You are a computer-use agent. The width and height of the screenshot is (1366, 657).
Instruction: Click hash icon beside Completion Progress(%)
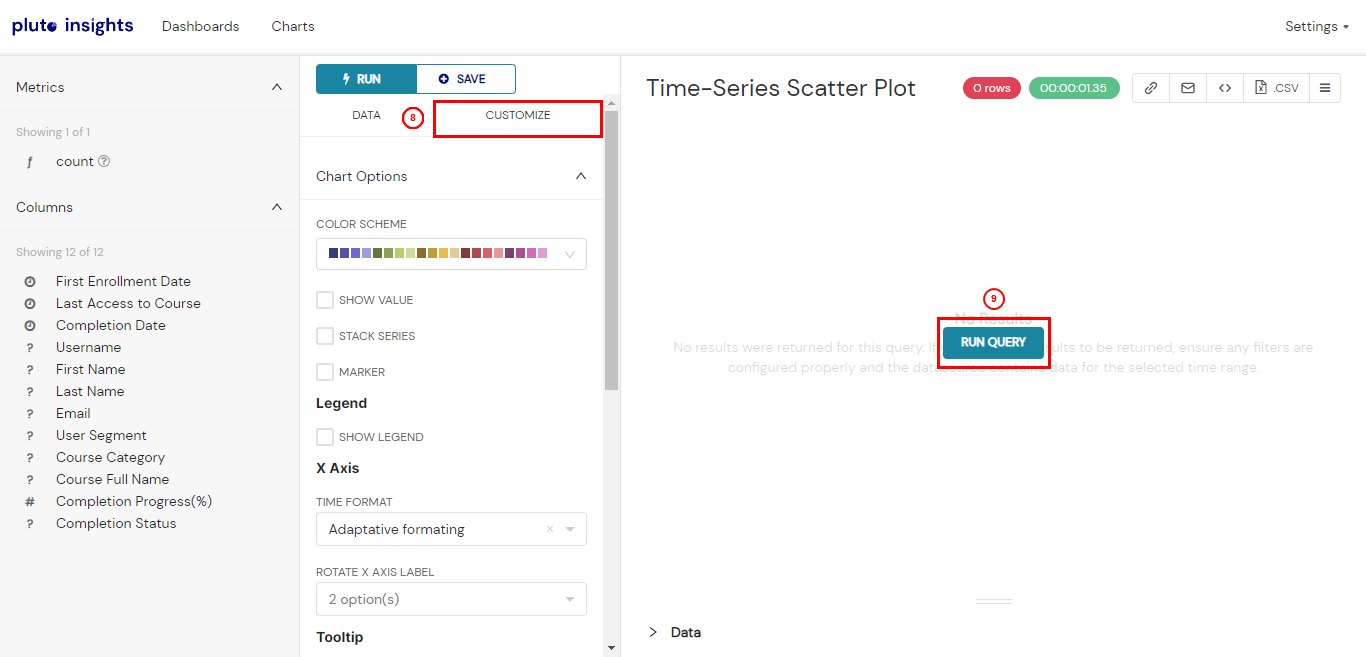[x=30, y=502]
